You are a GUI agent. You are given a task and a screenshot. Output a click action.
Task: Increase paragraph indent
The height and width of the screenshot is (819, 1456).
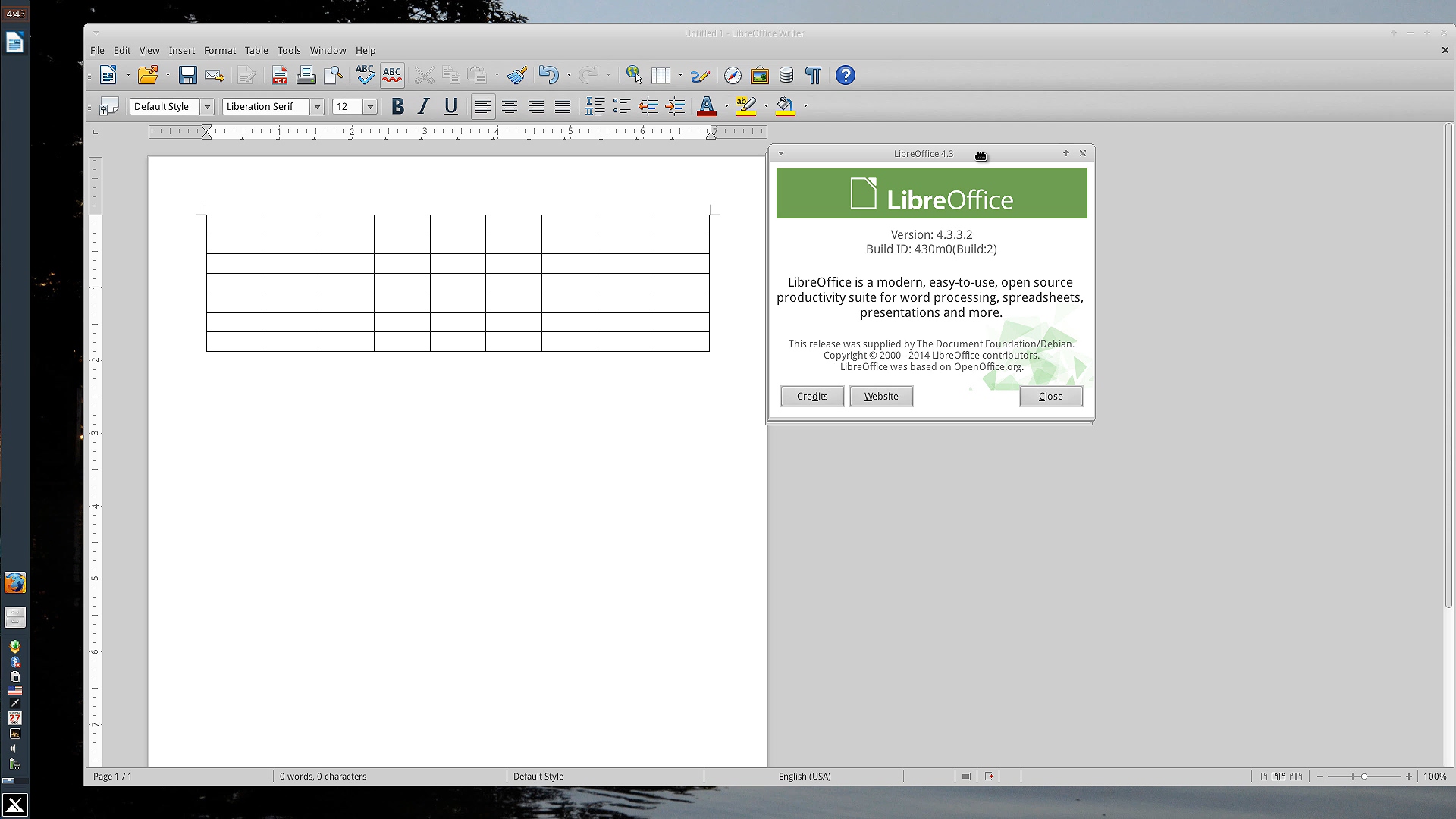click(675, 106)
